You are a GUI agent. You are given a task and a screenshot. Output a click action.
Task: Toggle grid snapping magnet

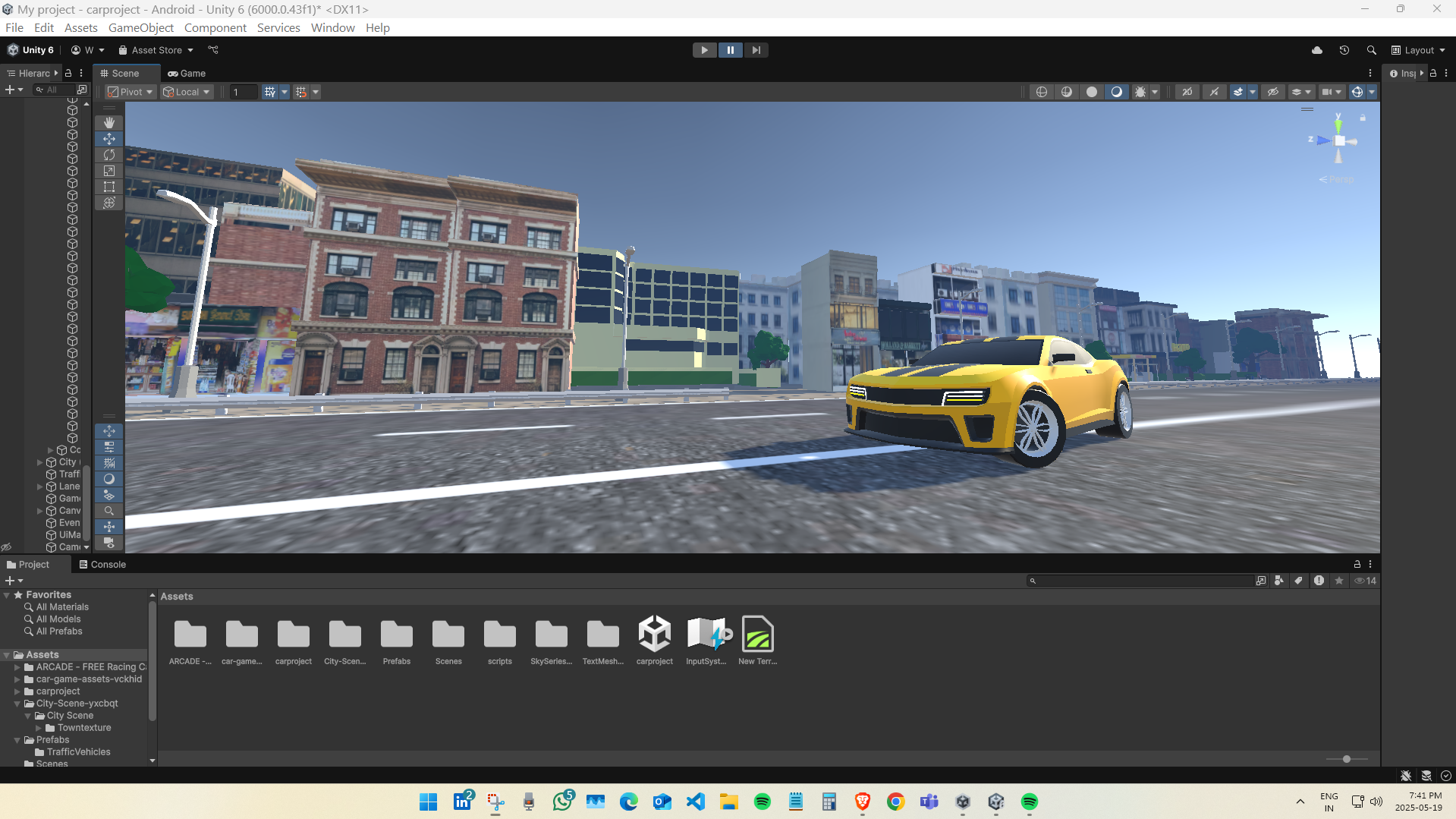[301, 92]
